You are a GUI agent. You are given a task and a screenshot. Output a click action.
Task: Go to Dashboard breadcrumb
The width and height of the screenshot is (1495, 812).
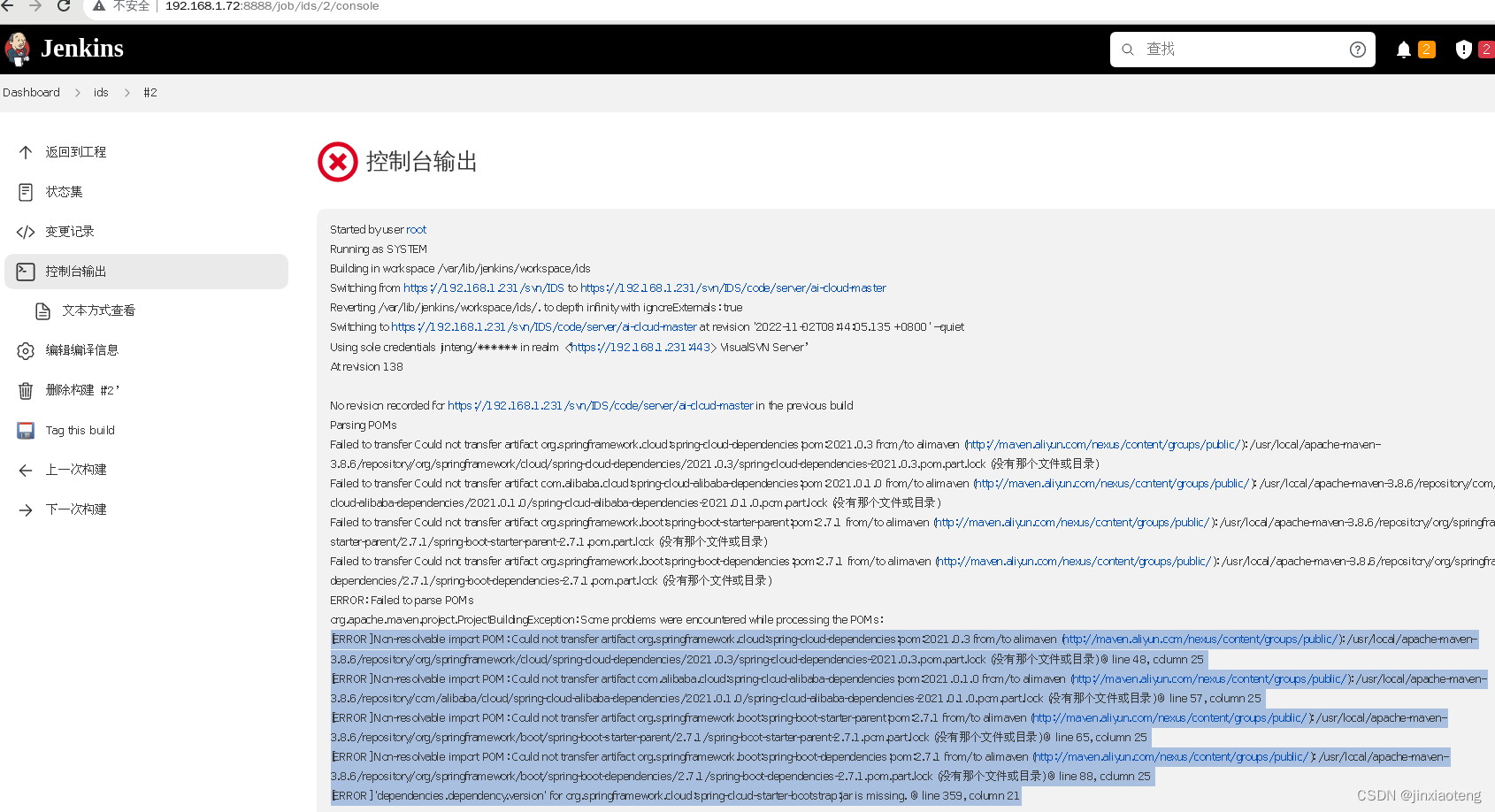tap(31, 93)
